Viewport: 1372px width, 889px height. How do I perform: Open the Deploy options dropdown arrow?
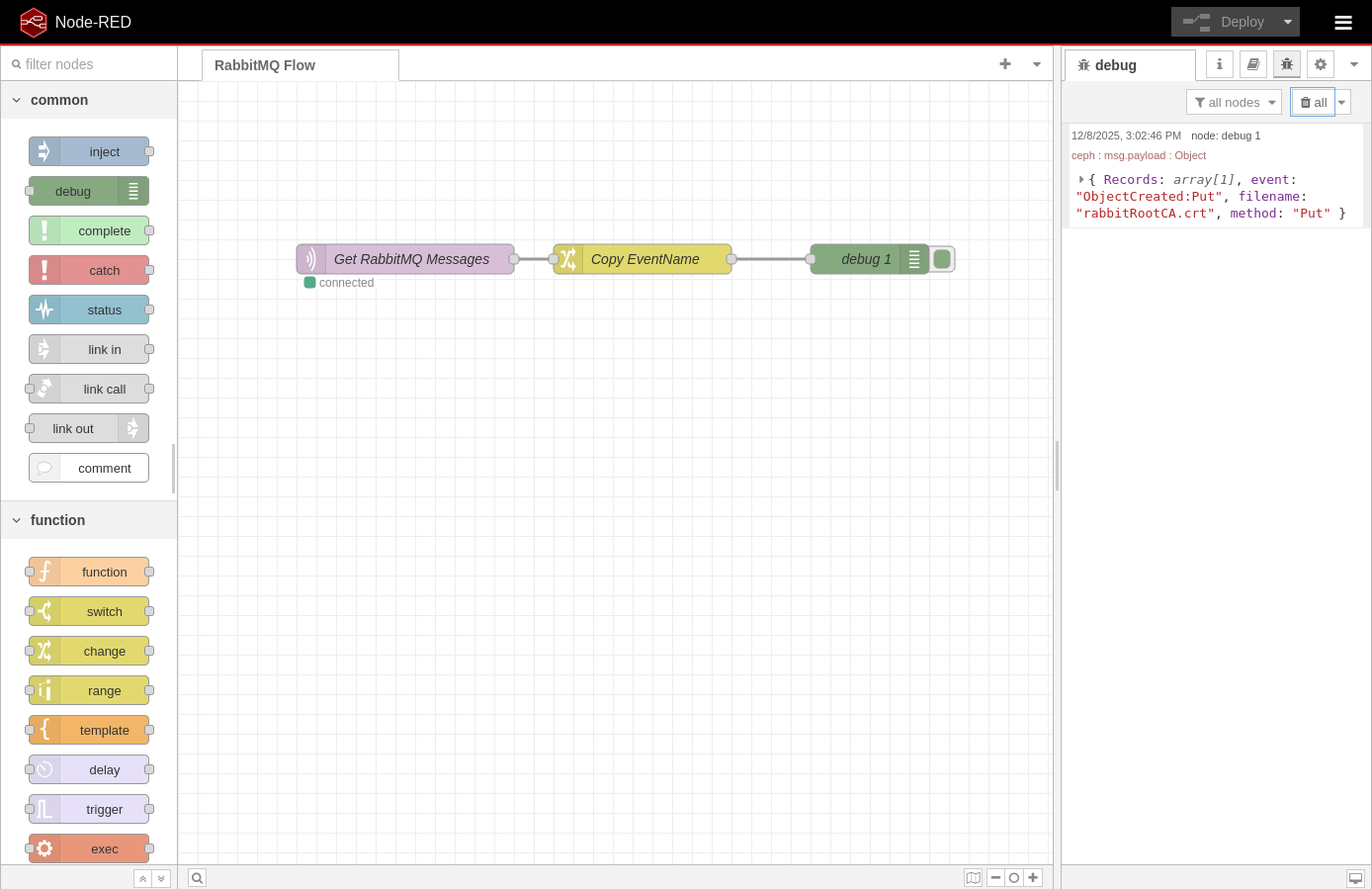click(1287, 22)
